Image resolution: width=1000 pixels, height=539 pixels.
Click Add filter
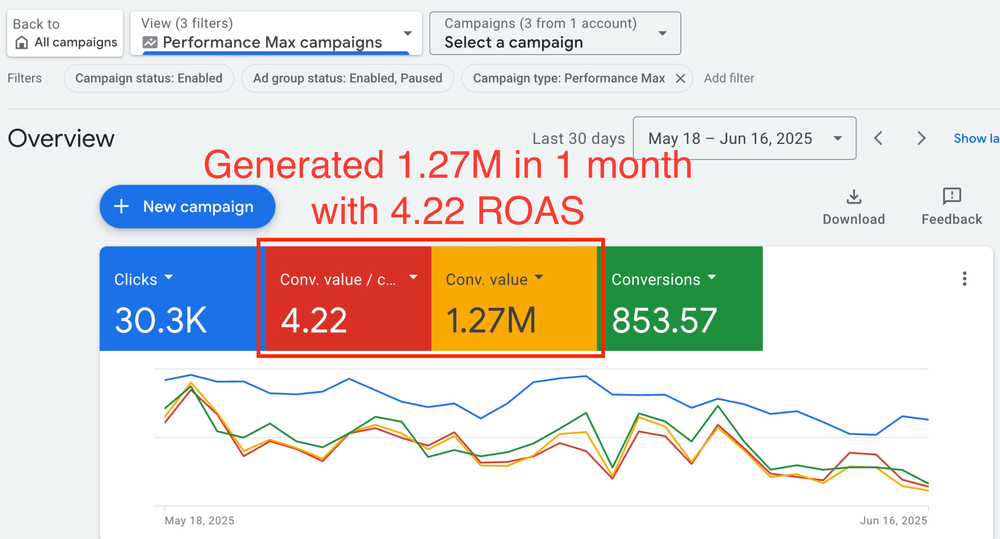[729, 78]
